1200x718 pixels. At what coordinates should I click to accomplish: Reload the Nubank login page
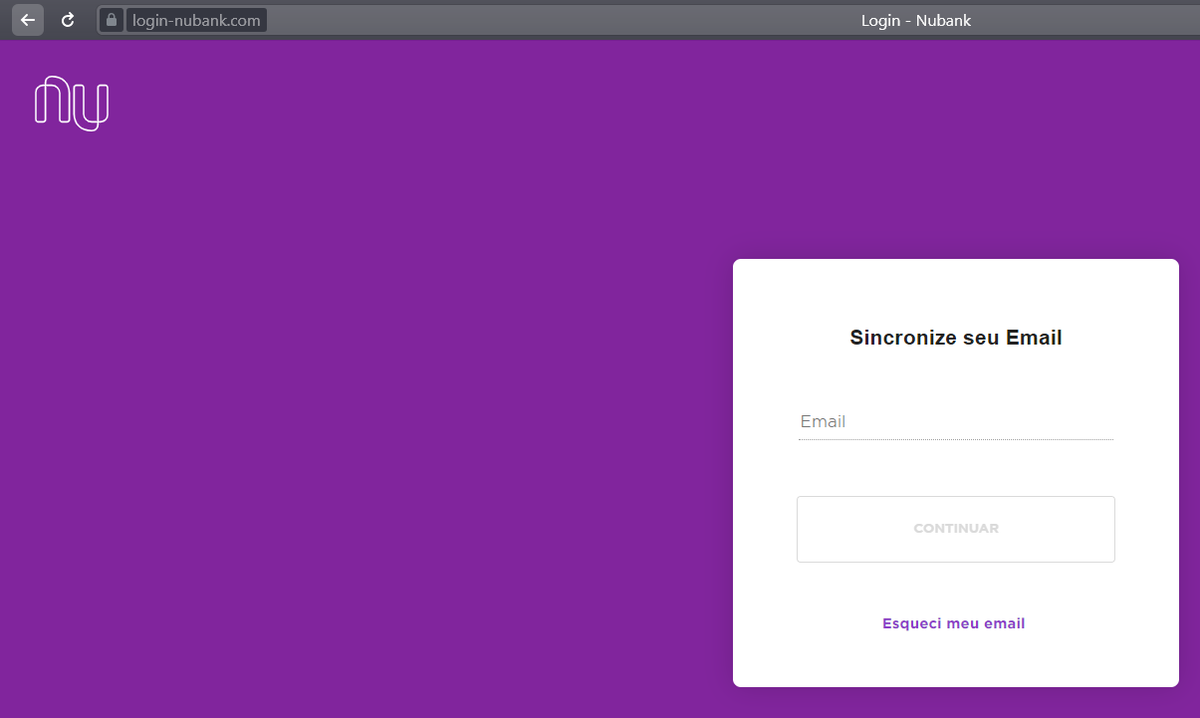(66, 20)
